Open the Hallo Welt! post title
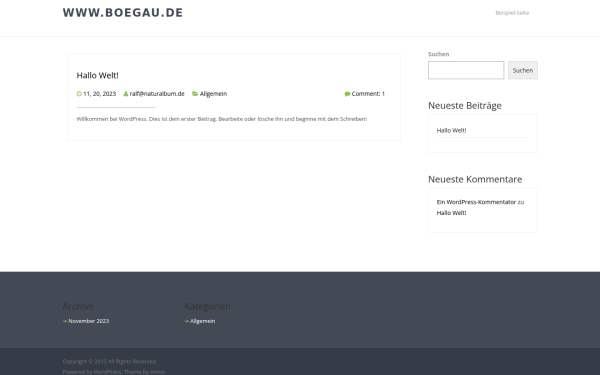Image resolution: width=600 pixels, height=375 pixels. [98, 75]
